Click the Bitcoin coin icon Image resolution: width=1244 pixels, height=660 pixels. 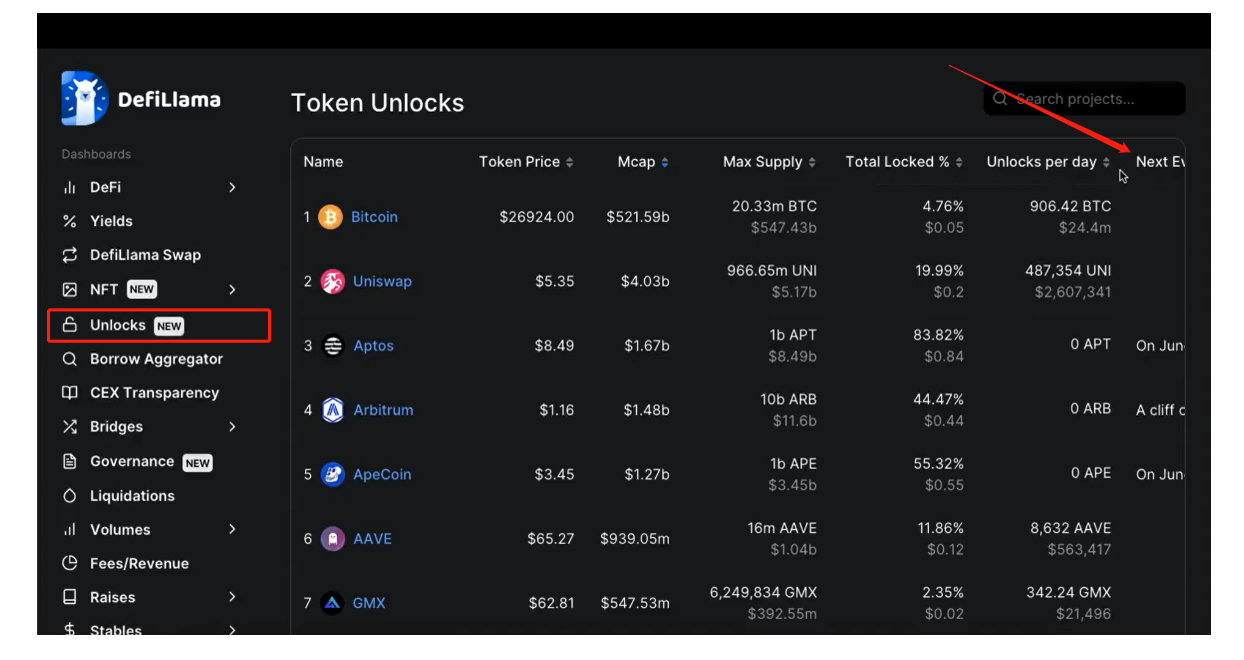(330, 217)
